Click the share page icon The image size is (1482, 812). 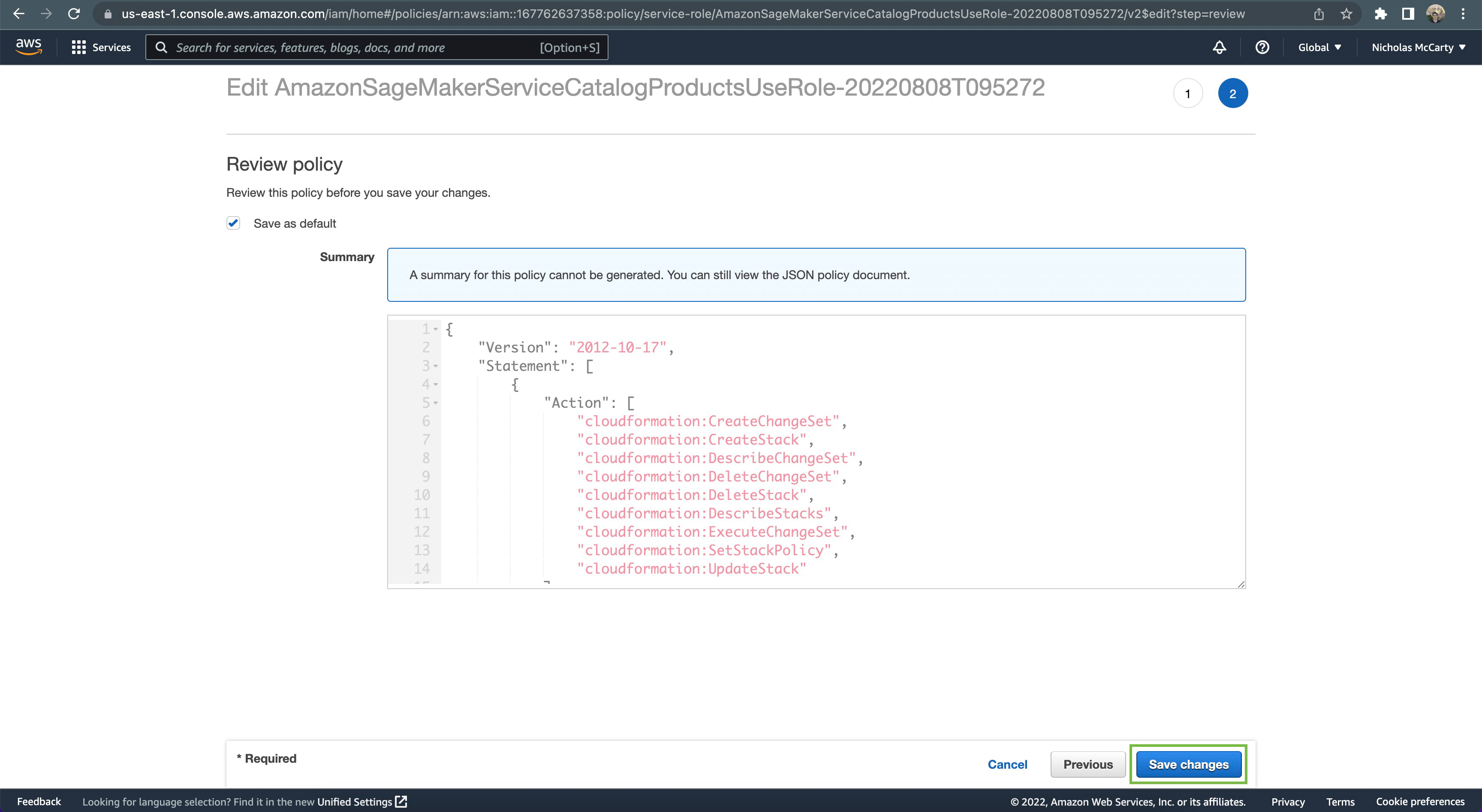pos(1319,14)
